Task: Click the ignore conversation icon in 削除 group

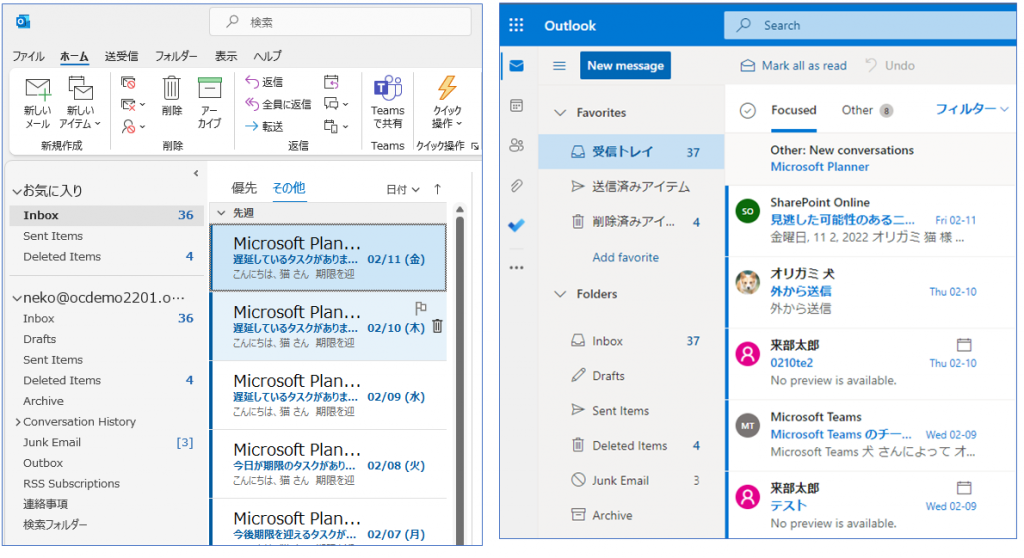Action: [129, 82]
